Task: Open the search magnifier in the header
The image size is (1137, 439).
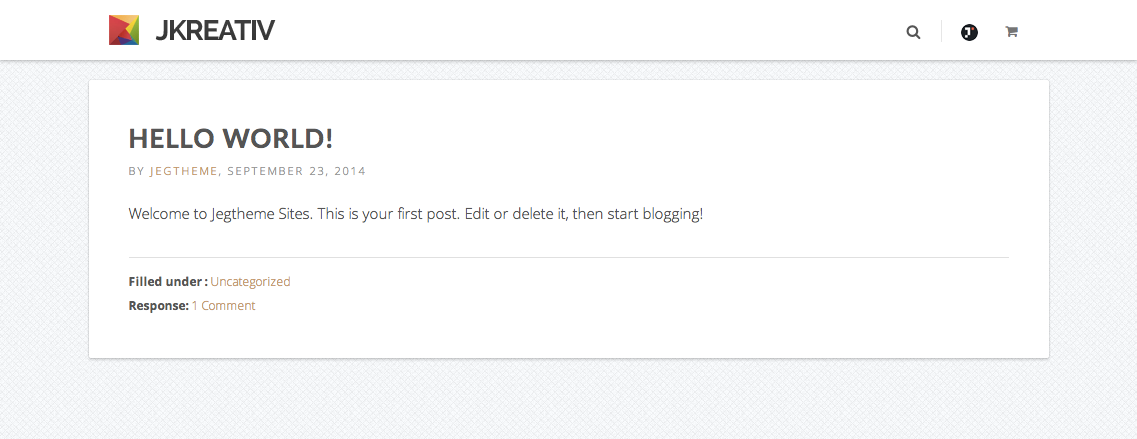Action: point(913,32)
